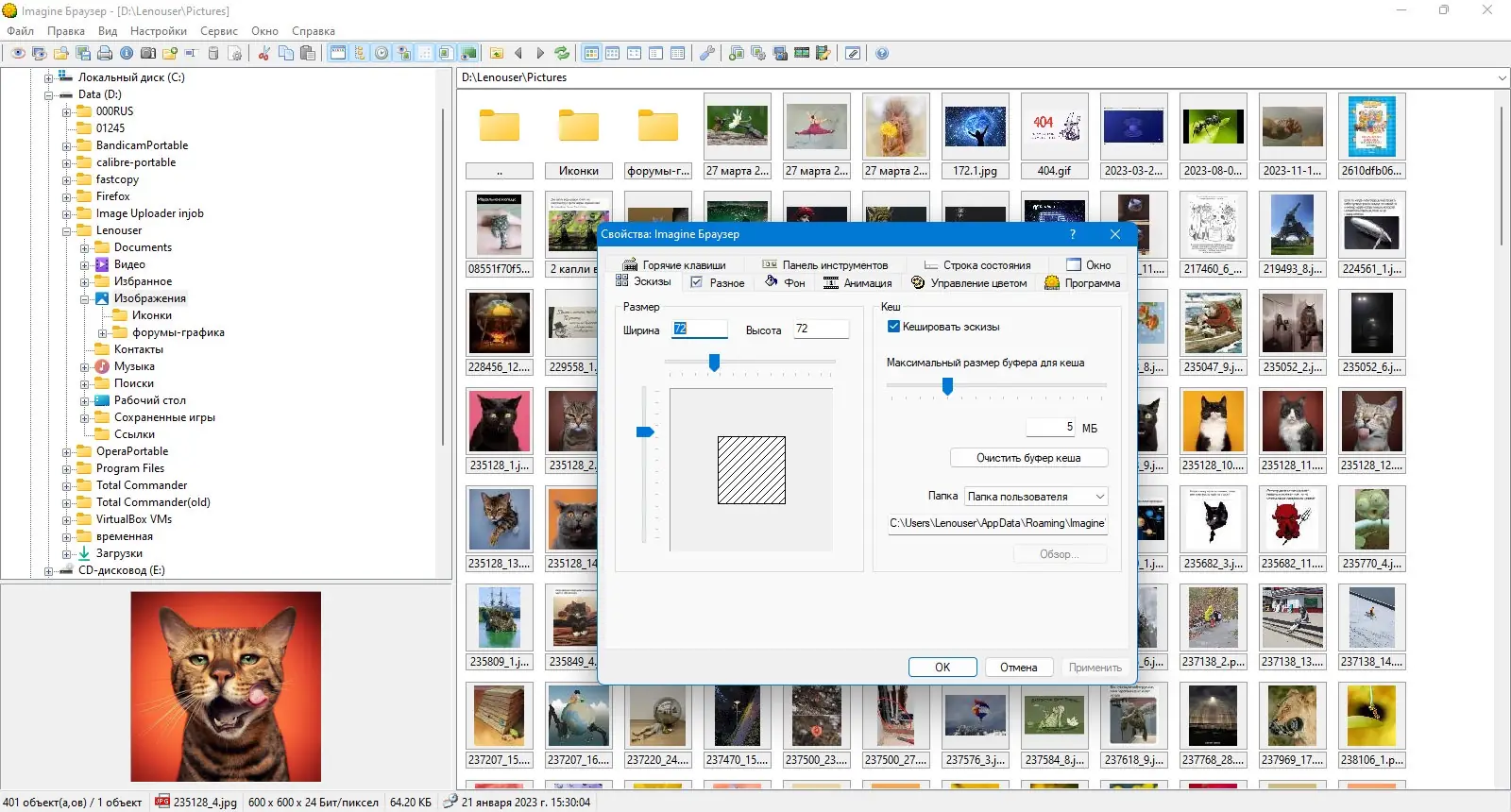Image resolution: width=1511 pixels, height=812 pixels.
Task: Refresh the view with green arrows icon
Action: click(x=562, y=54)
